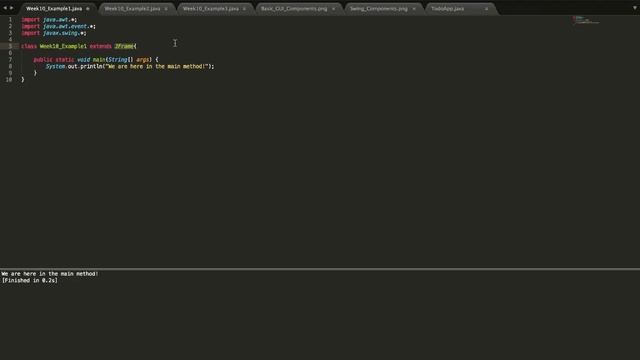Viewport: 640px width, 360px height.
Task: Click the output line 'We are here in the main method!'
Action: point(50,274)
